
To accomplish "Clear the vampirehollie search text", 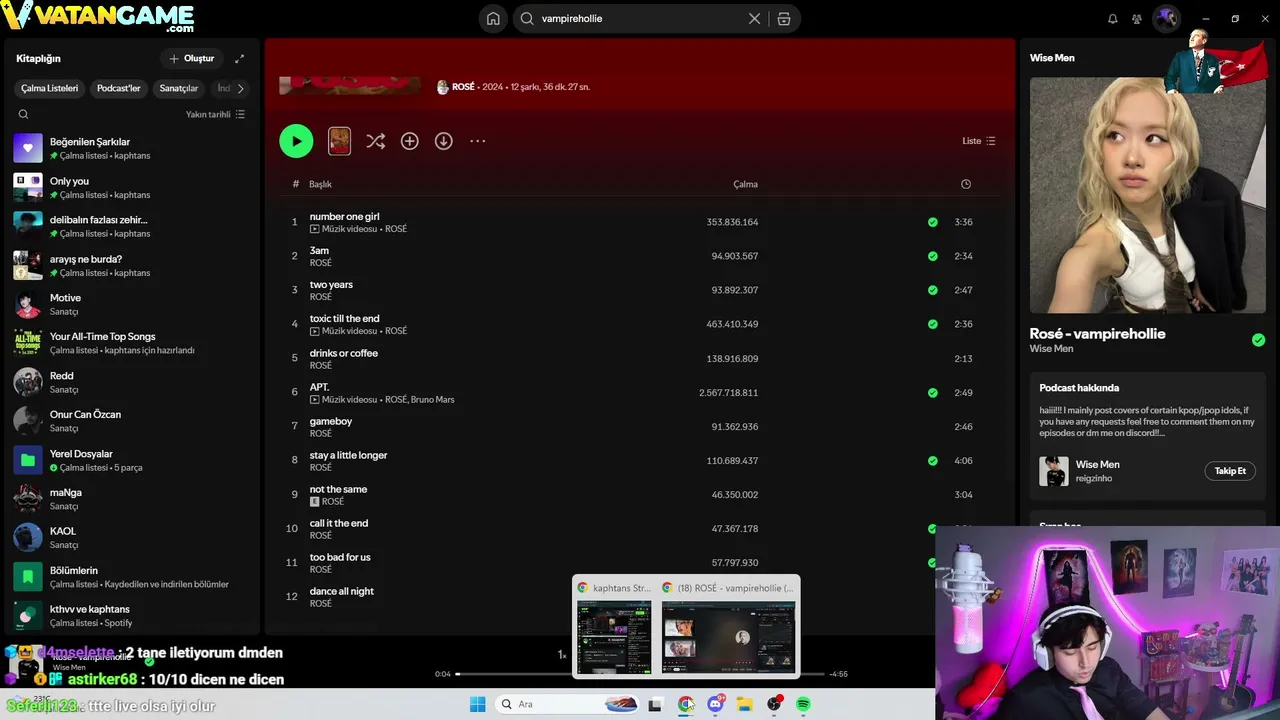I will (754, 18).
